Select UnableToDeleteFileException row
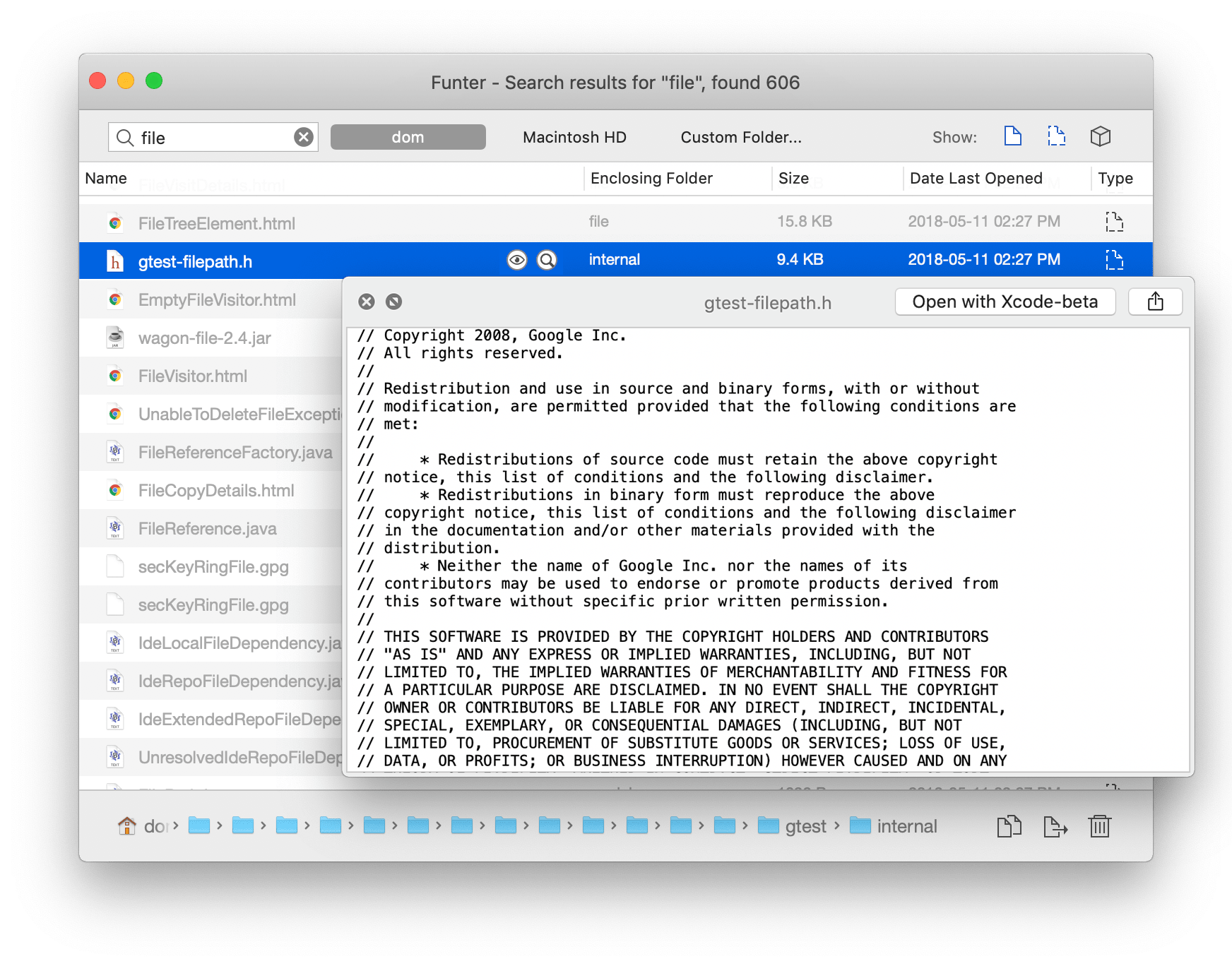The image size is (1232, 966). [x=211, y=415]
